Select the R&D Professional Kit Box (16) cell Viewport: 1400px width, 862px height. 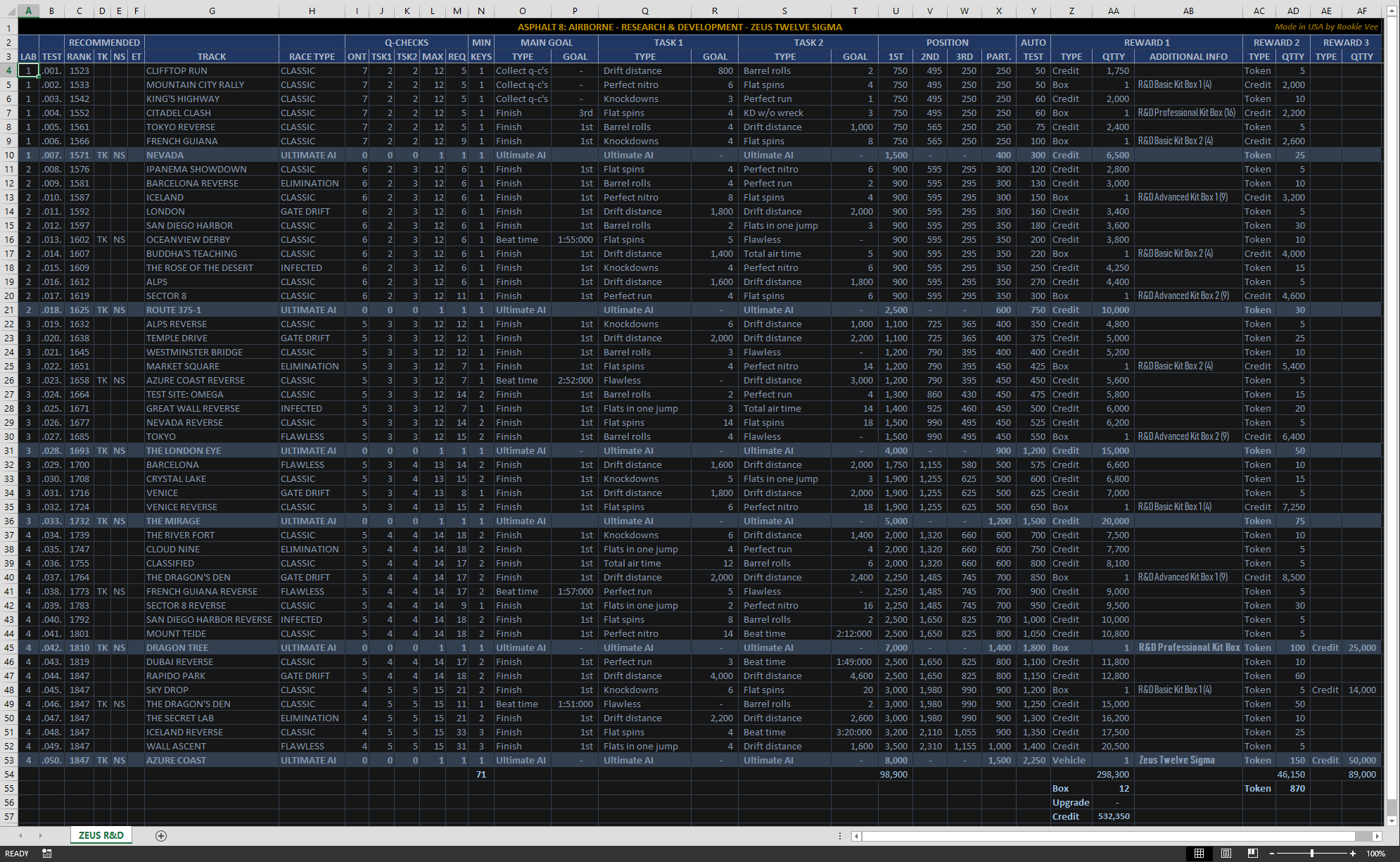click(x=1188, y=113)
